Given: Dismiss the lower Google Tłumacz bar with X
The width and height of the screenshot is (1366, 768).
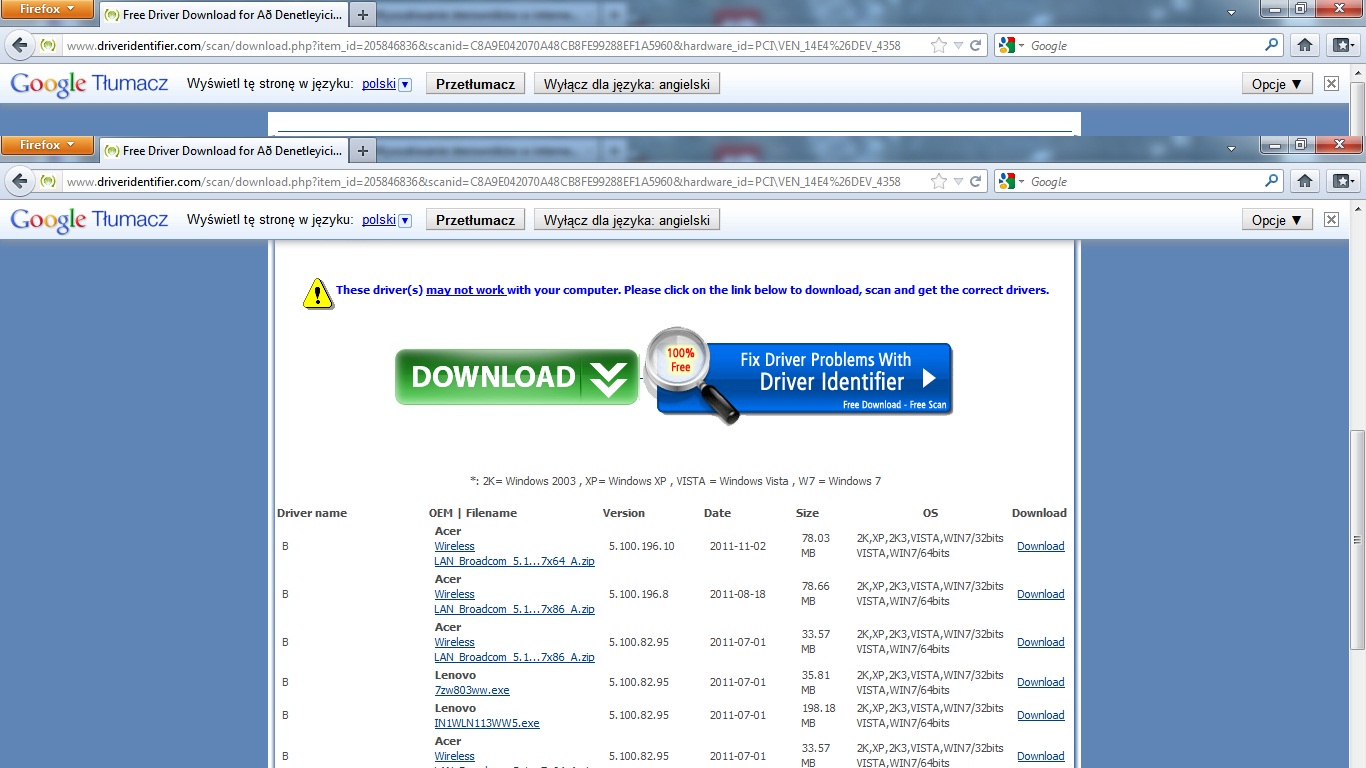Looking at the screenshot, I should click(1331, 220).
